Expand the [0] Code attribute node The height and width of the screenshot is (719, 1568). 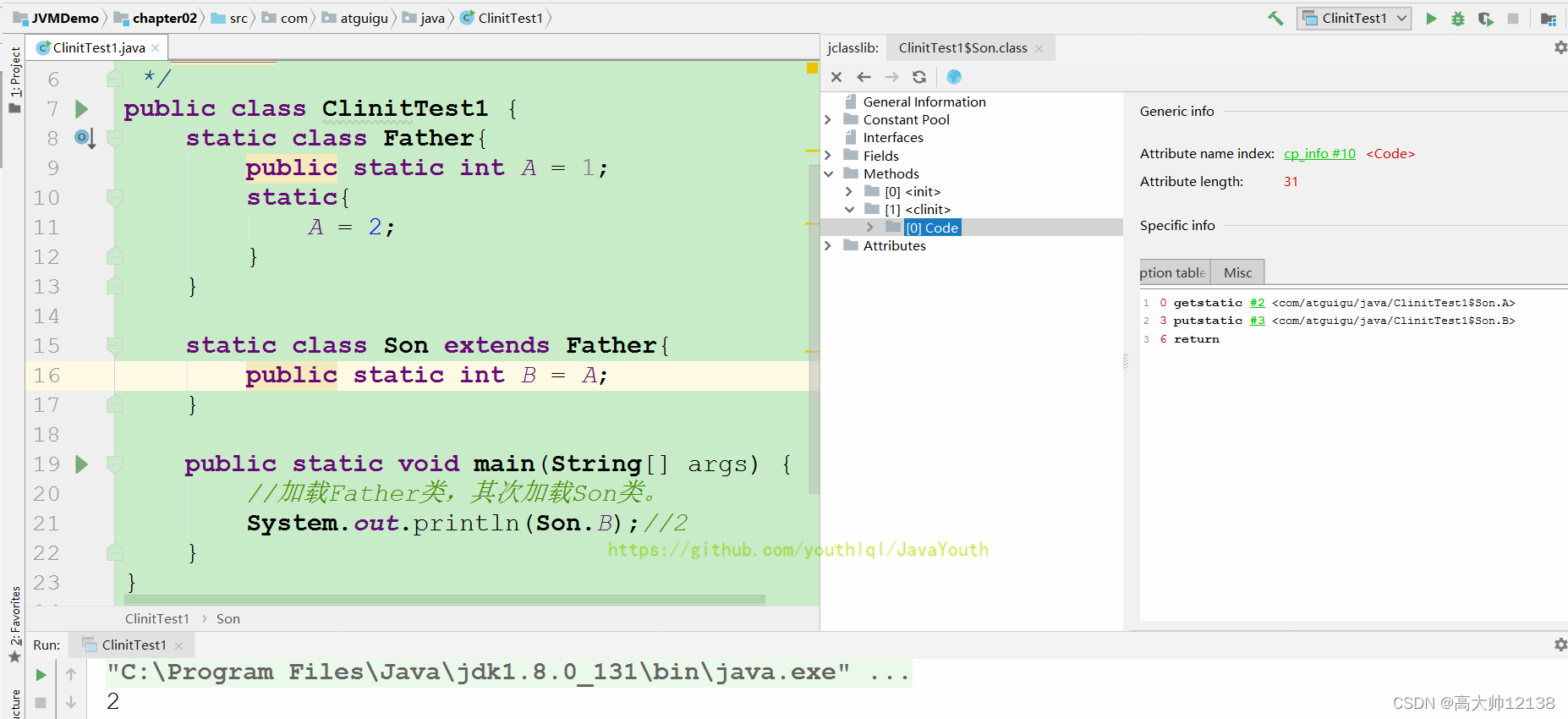tap(869, 228)
